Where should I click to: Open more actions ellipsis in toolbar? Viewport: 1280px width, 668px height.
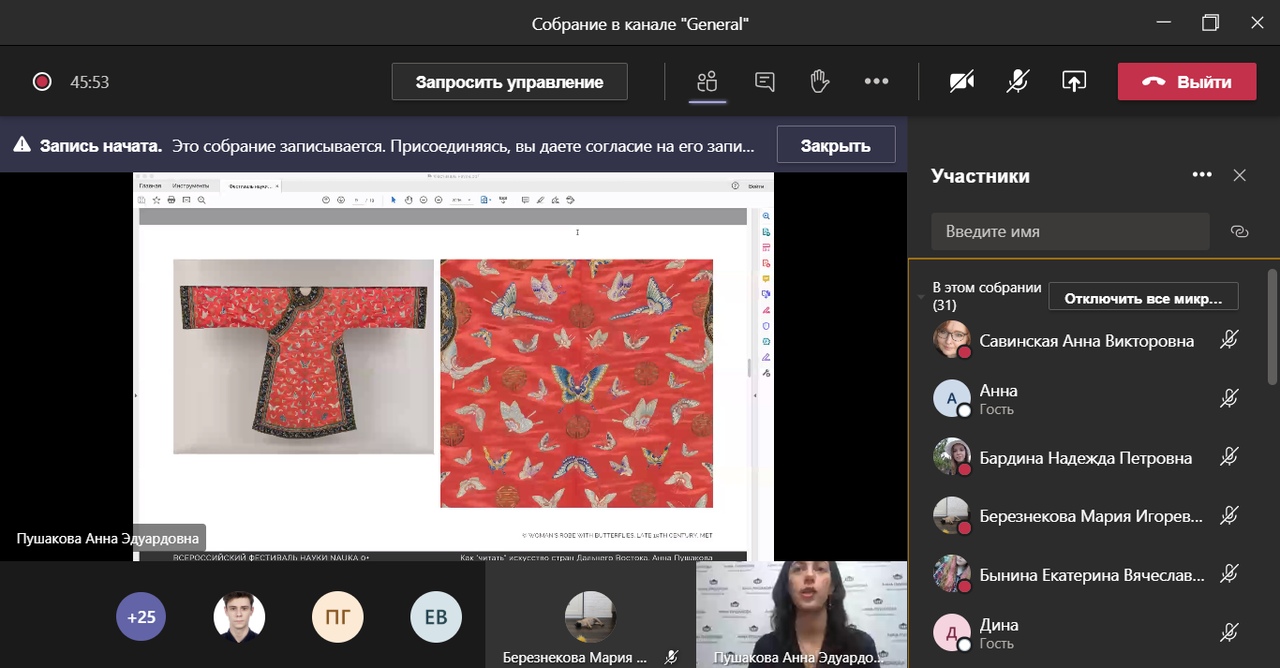[x=876, y=82]
